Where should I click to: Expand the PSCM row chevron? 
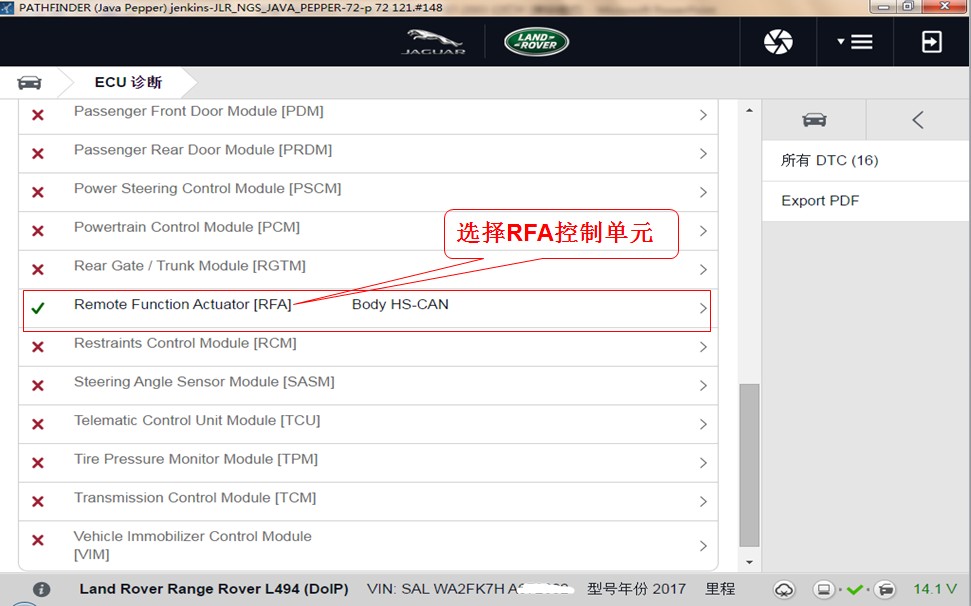point(703,193)
